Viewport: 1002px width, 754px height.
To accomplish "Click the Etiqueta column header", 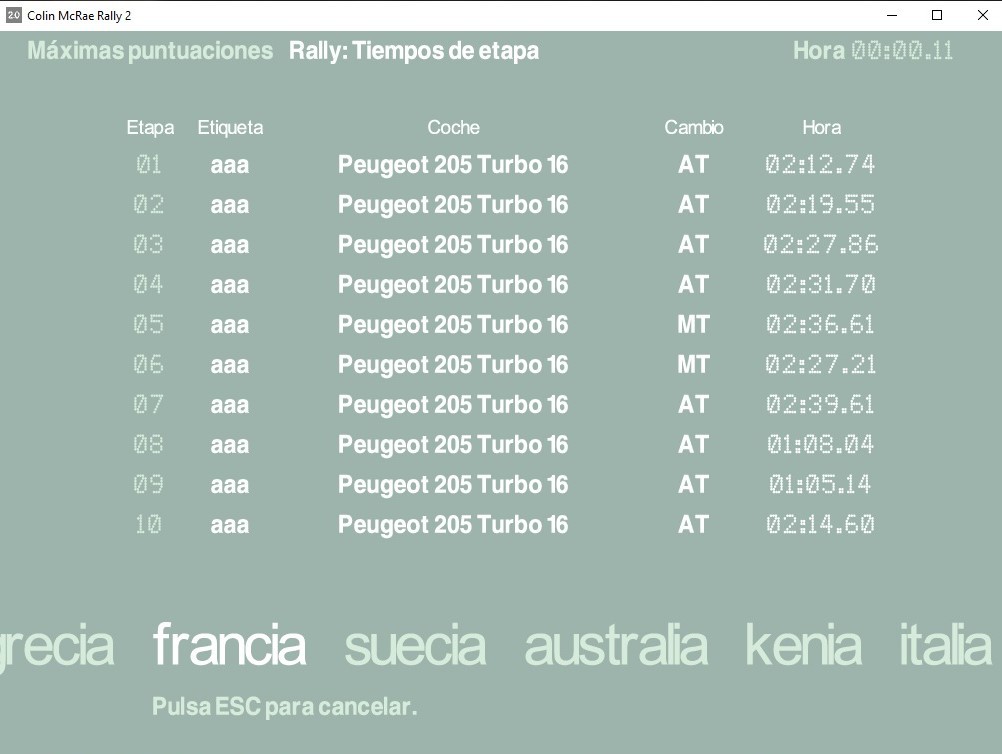I will (230, 127).
